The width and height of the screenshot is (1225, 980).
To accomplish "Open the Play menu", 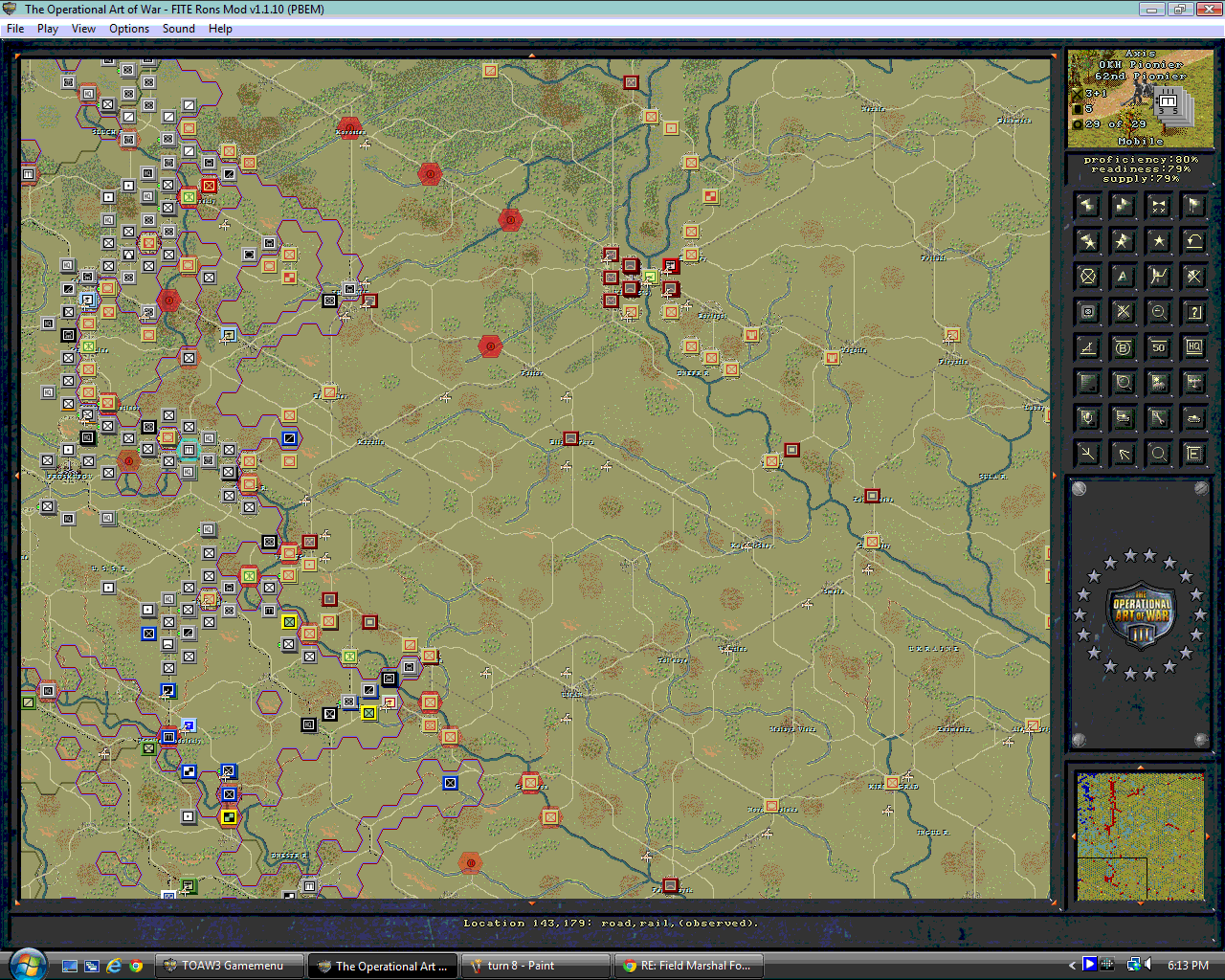I will (x=48, y=29).
